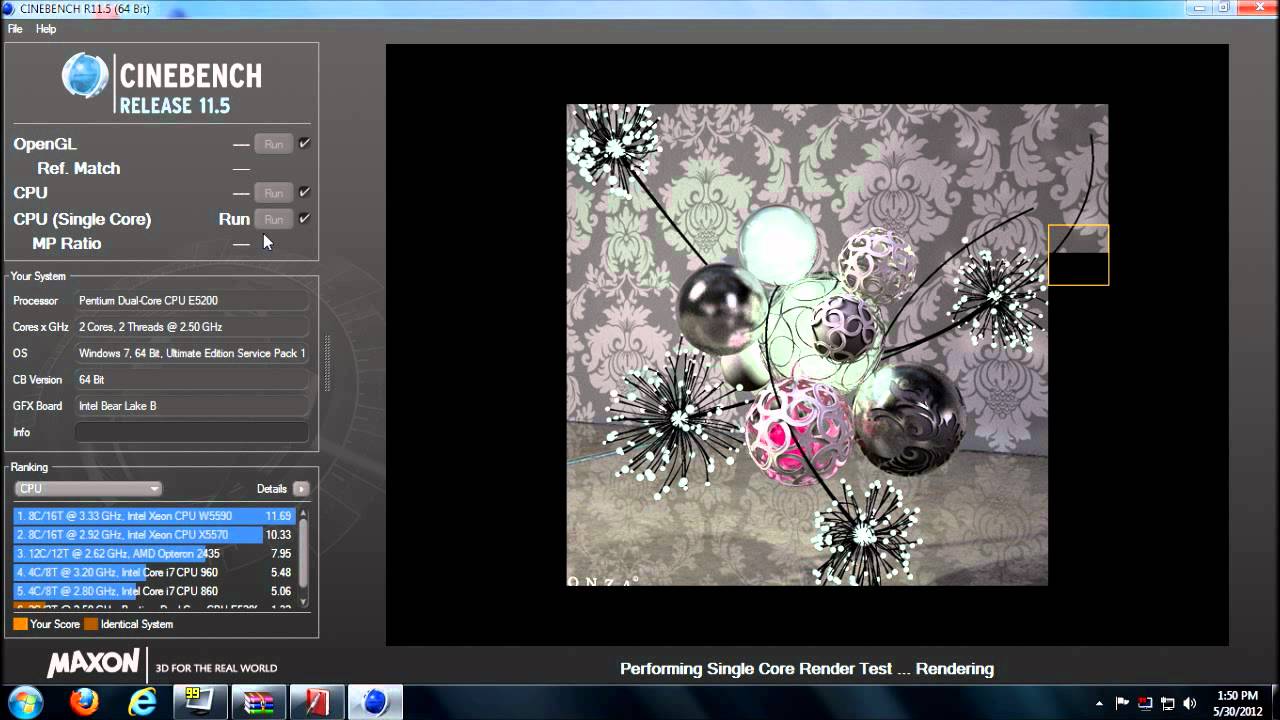Click the Identical System color swatch

[x=91, y=624]
